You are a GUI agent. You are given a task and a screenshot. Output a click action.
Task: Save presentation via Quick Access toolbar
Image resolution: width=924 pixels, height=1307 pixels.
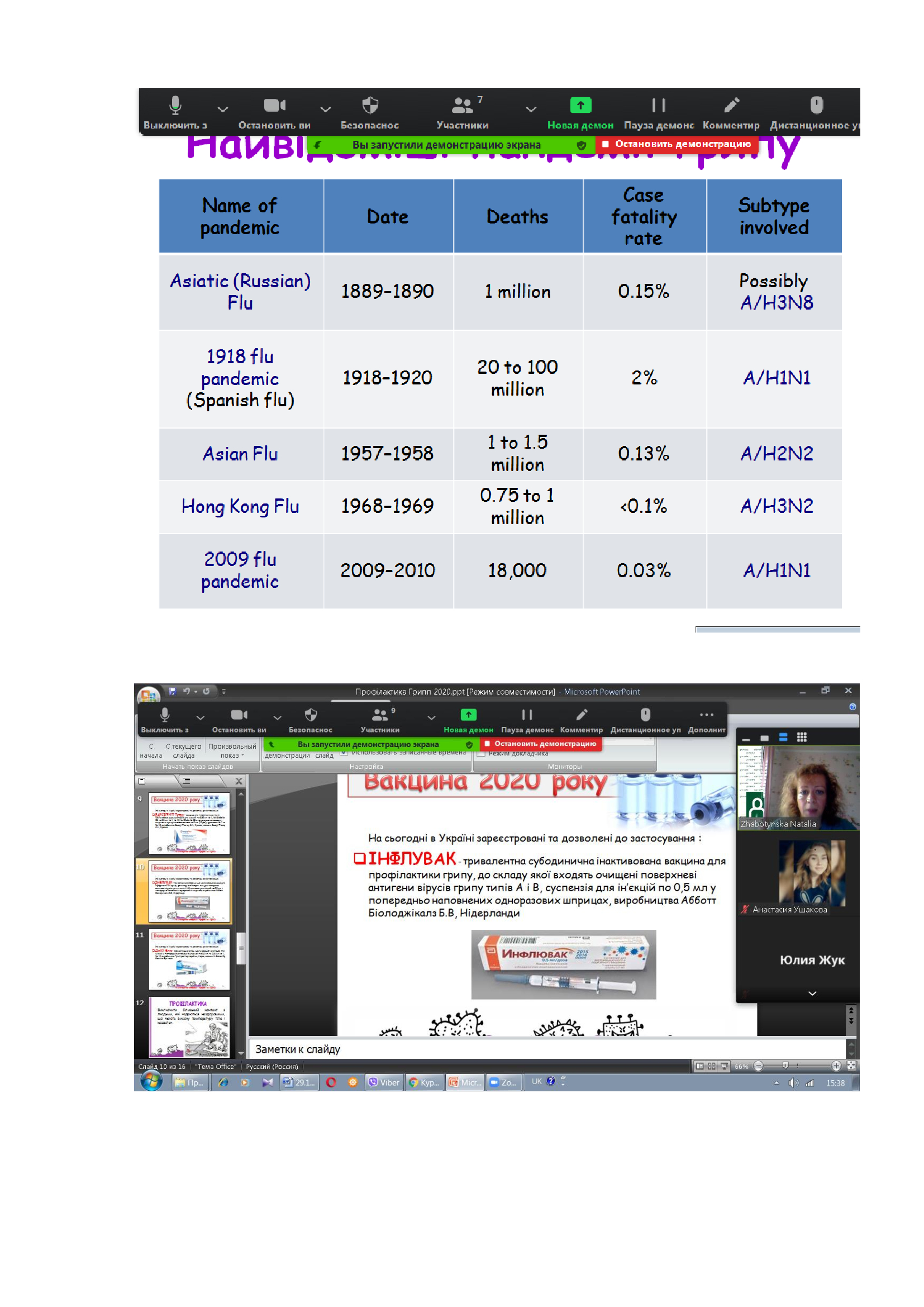[x=173, y=692]
